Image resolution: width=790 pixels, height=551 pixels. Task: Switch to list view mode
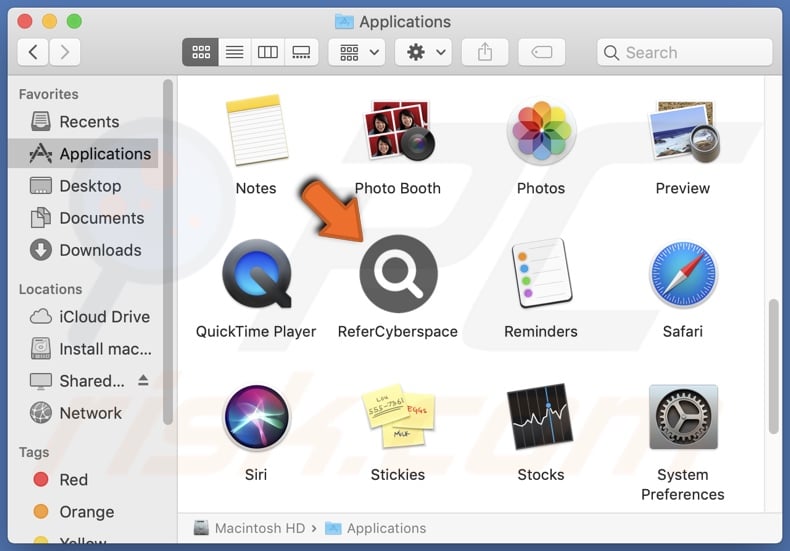(234, 52)
